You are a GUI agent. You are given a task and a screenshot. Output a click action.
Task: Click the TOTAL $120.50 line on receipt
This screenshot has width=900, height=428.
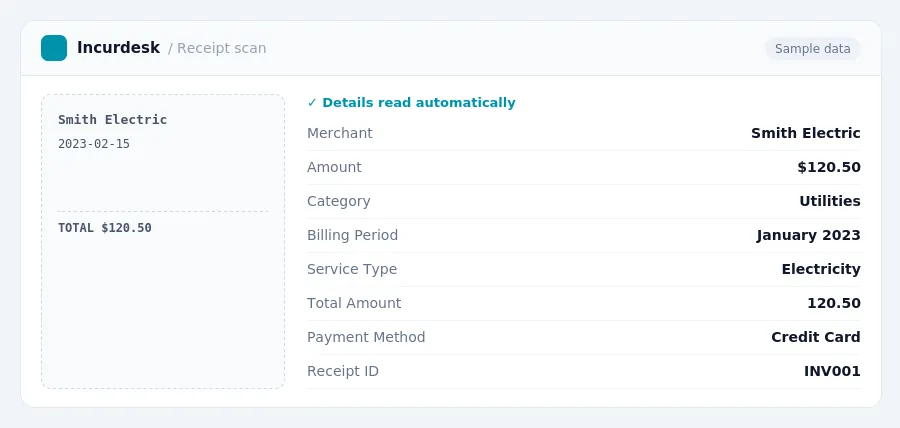click(105, 228)
